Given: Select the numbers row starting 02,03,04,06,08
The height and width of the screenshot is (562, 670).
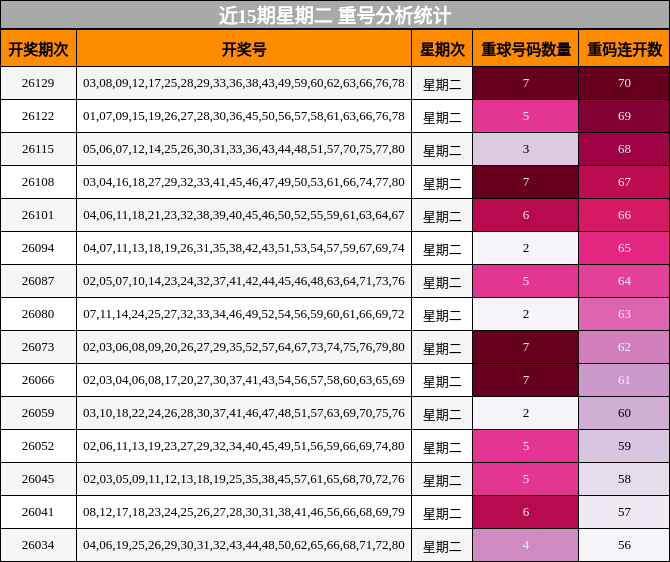Looking at the screenshot, I should 244,380.
